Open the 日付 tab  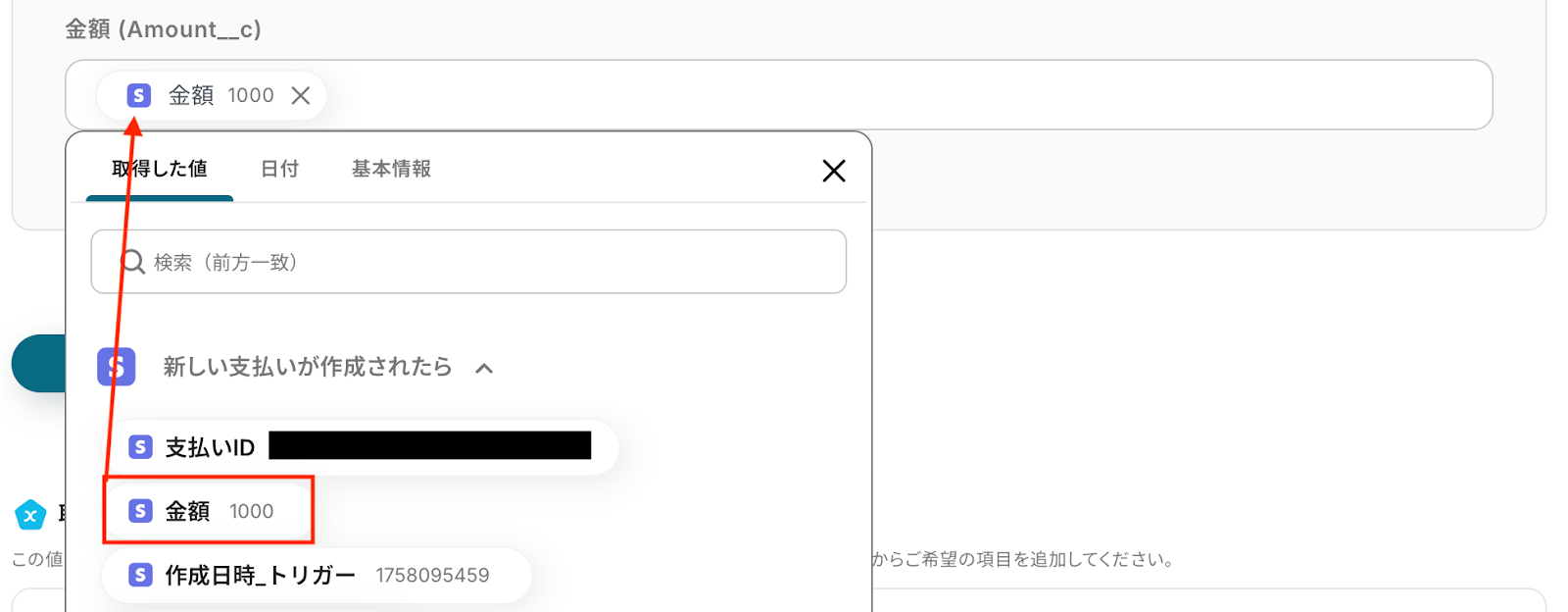pos(279,169)
